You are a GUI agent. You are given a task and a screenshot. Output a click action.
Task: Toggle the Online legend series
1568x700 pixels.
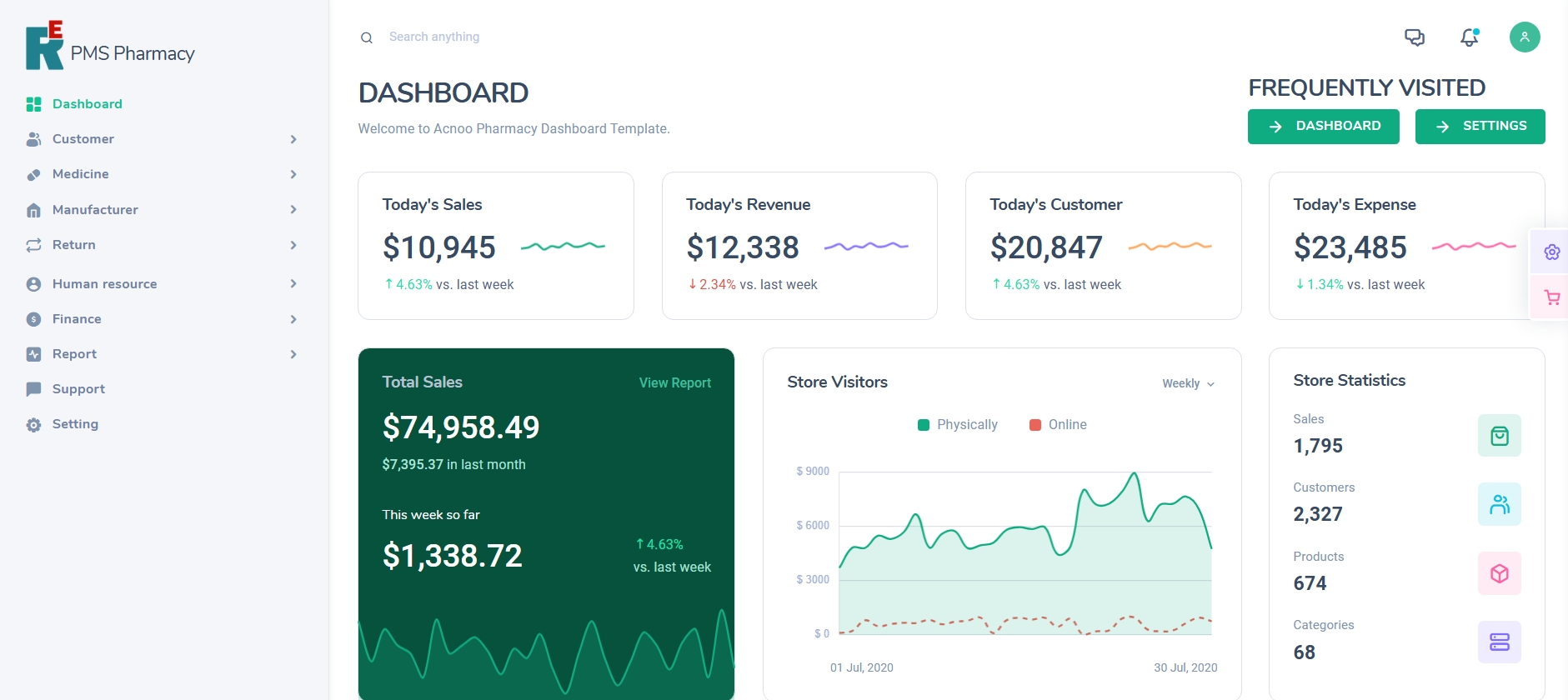tap(1058, 425)
